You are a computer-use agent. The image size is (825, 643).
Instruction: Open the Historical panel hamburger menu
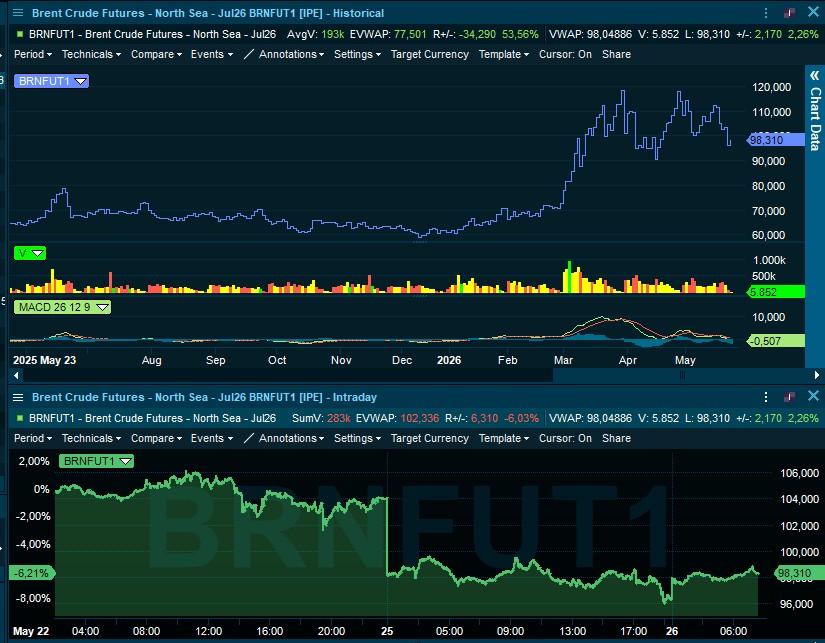click(18, 13)
